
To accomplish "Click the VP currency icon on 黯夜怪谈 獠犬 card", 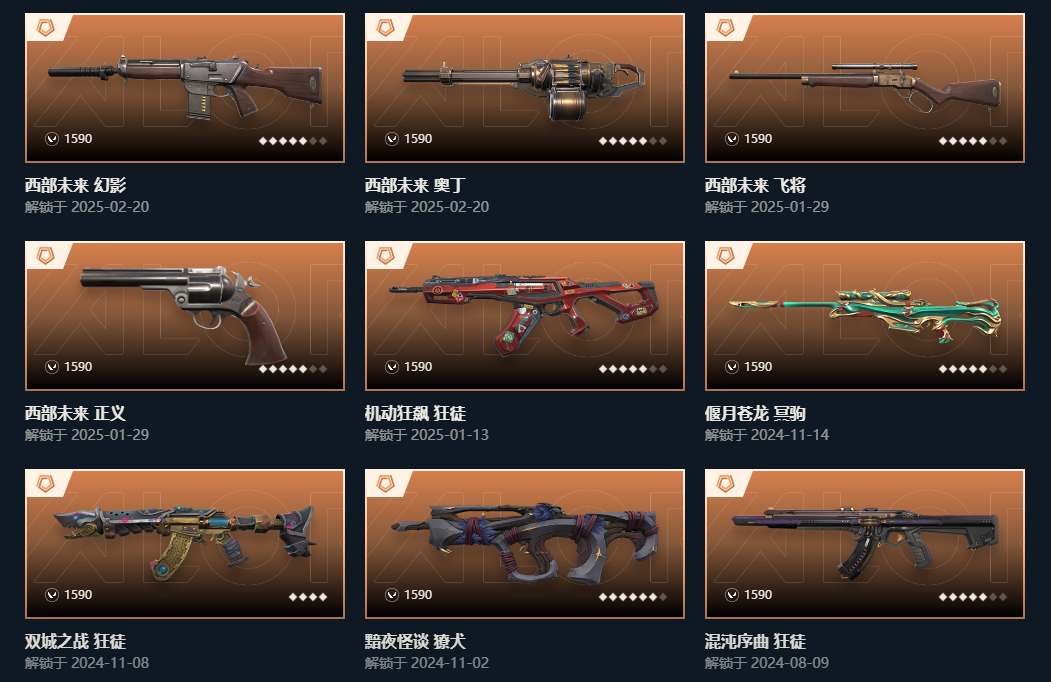I will [392, 595].
